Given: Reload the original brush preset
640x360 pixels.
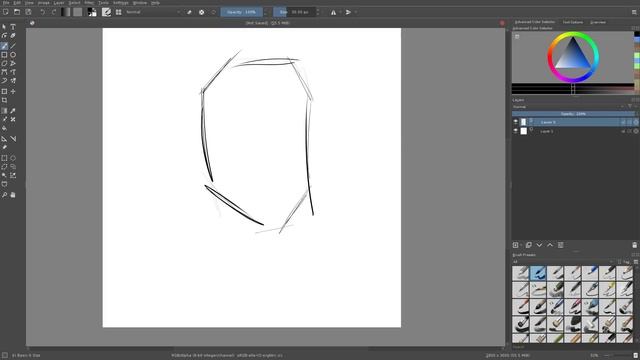Looking at the screenshot, I should click(x=213, y=12).
